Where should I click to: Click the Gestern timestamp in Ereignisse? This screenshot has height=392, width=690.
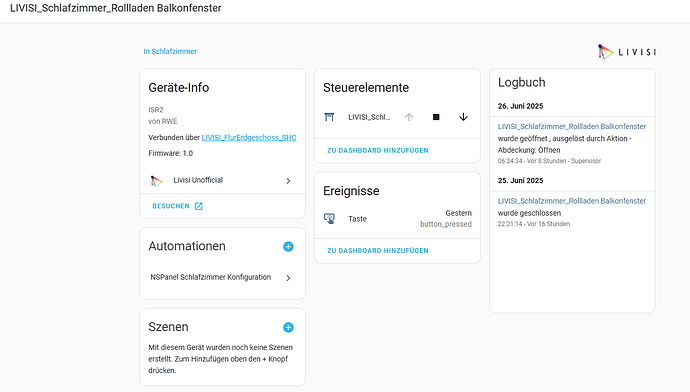click(x=459, y=213)
